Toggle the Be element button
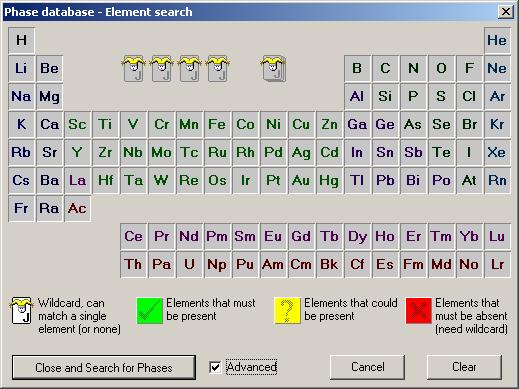 tap(50, 68)
